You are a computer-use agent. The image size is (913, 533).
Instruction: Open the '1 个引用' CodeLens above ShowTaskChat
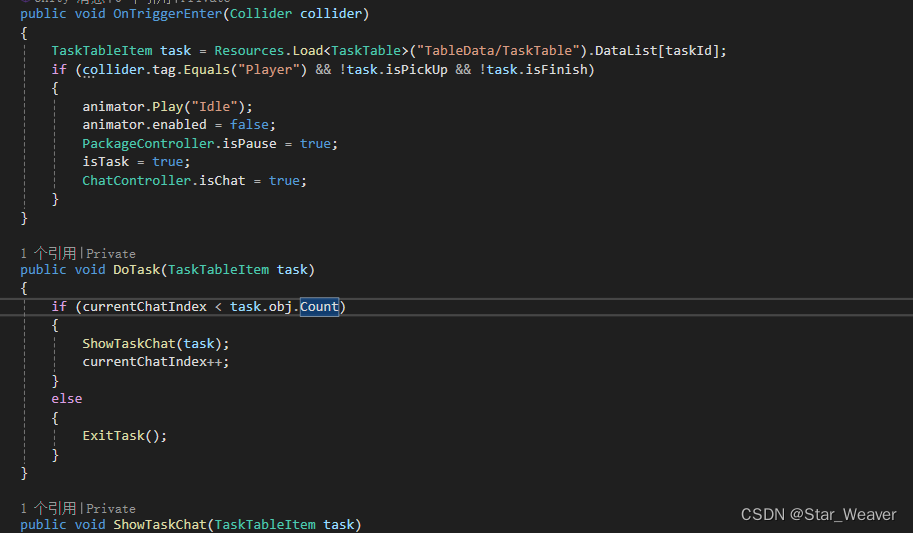pyautogui.click(x=48, y=509)
